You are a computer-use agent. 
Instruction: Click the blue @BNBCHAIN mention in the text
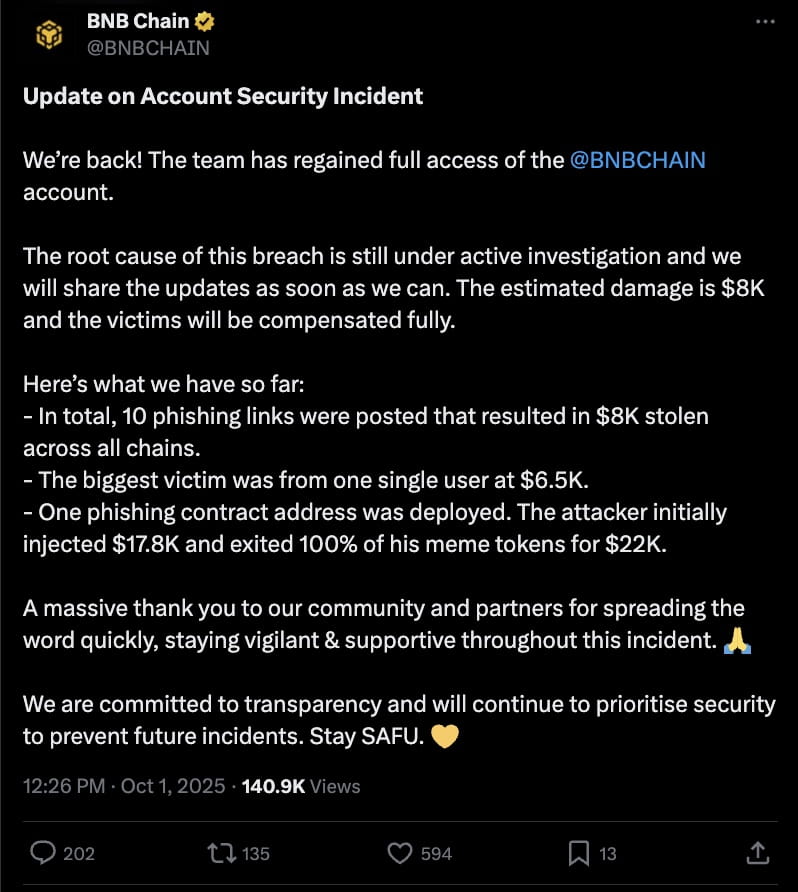[637, 159]
